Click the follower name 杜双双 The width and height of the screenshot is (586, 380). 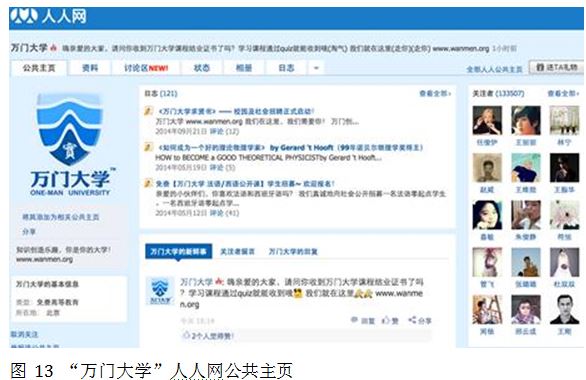coord(564,284)
